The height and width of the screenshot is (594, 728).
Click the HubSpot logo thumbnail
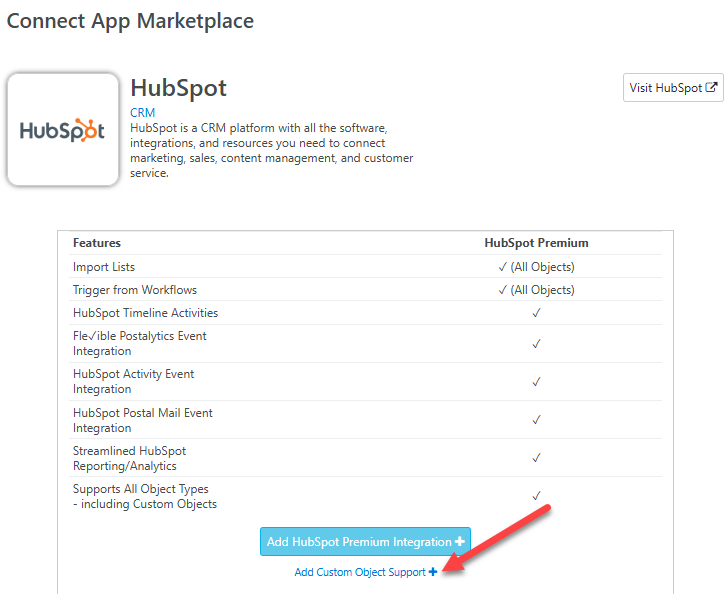coord(63,130)
